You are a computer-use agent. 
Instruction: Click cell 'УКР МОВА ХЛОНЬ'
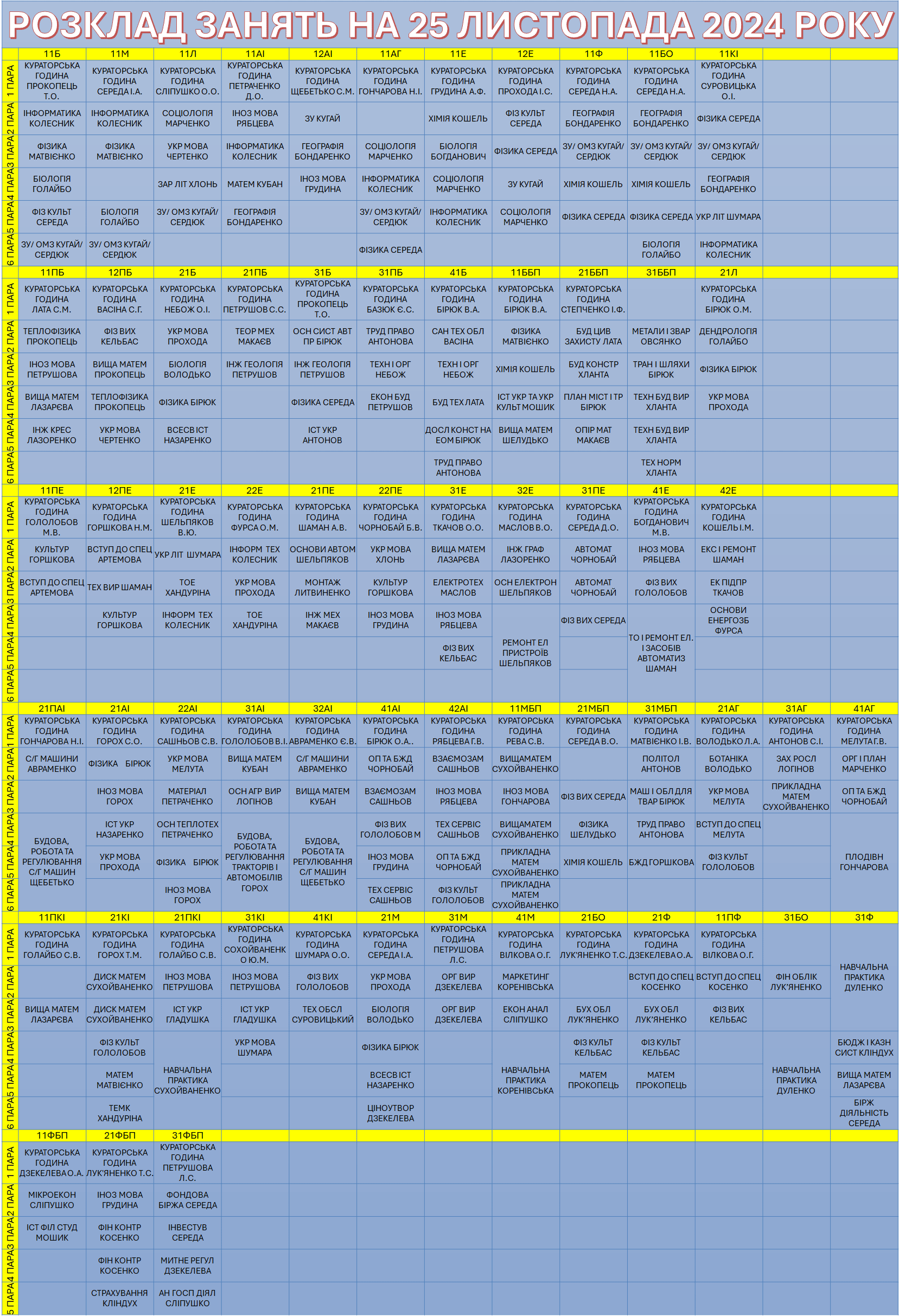[390, 554]
